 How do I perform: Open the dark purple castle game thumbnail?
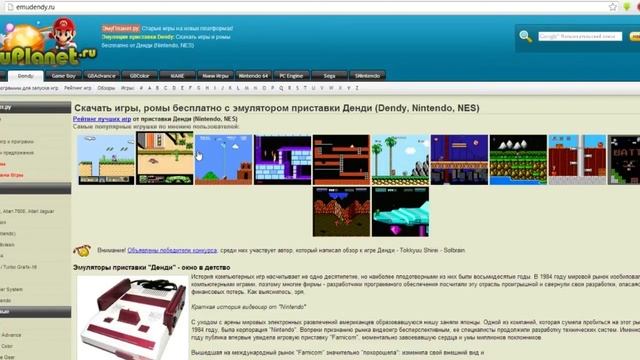[x=282, y=160]
